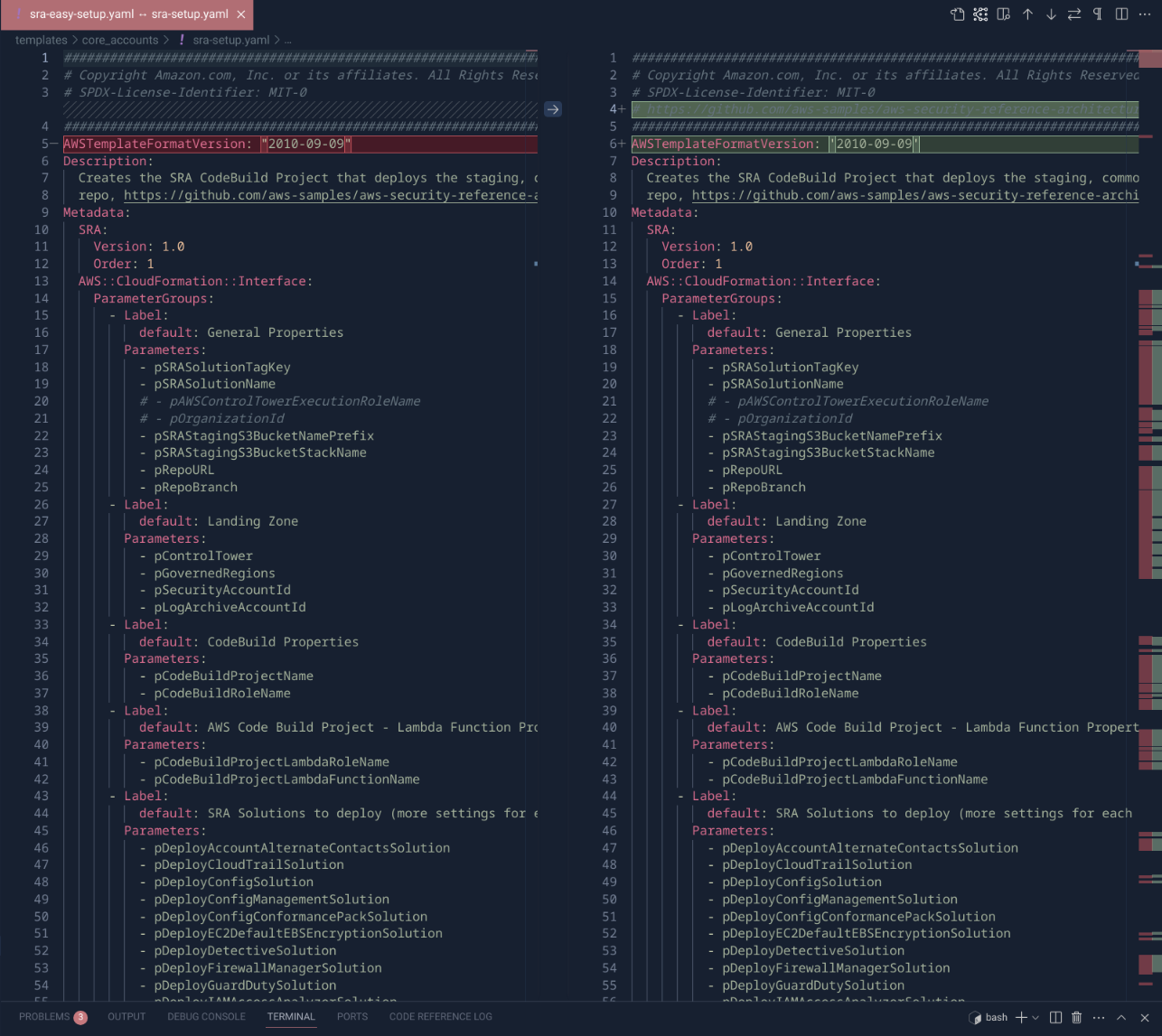Click pDeployGuardDutySolution in left pane

pyautogui.click(x=245, y=985)
